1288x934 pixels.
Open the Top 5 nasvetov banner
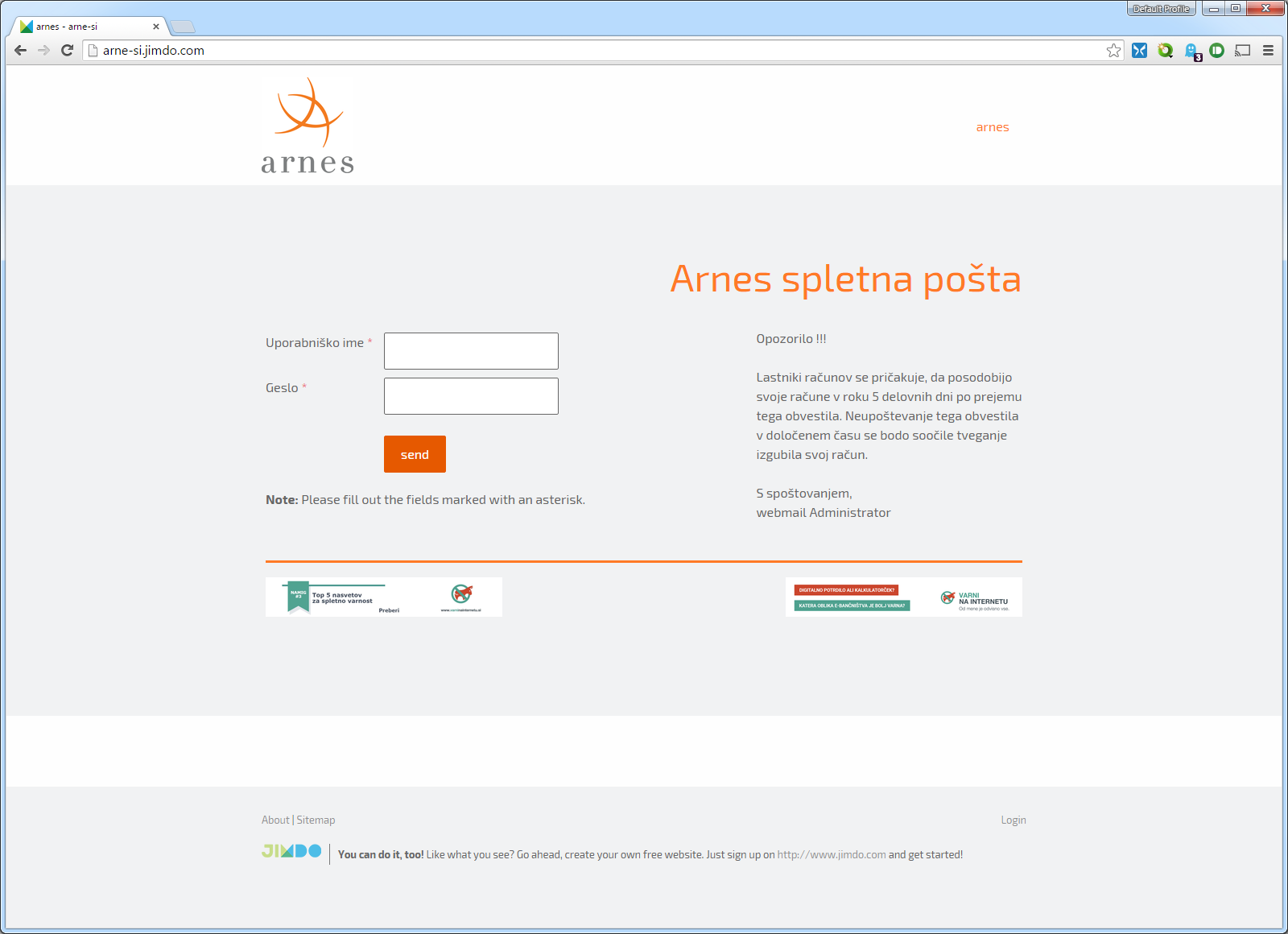(384, 597)
